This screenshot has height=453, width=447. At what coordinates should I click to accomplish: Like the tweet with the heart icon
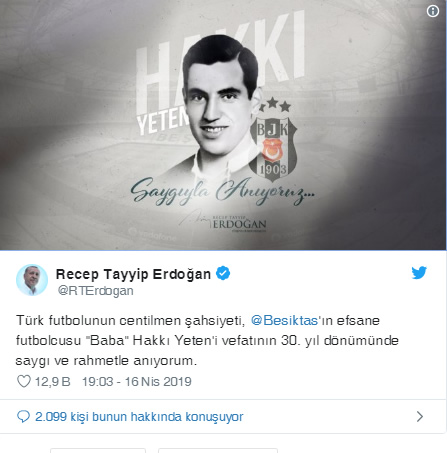pos(24,381)
